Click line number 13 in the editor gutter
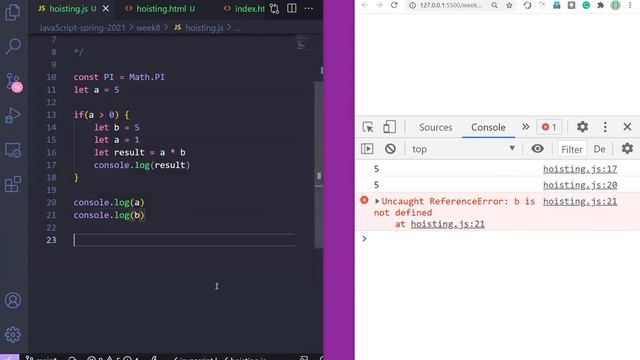 pyautogui.click(x=51, y=115)
